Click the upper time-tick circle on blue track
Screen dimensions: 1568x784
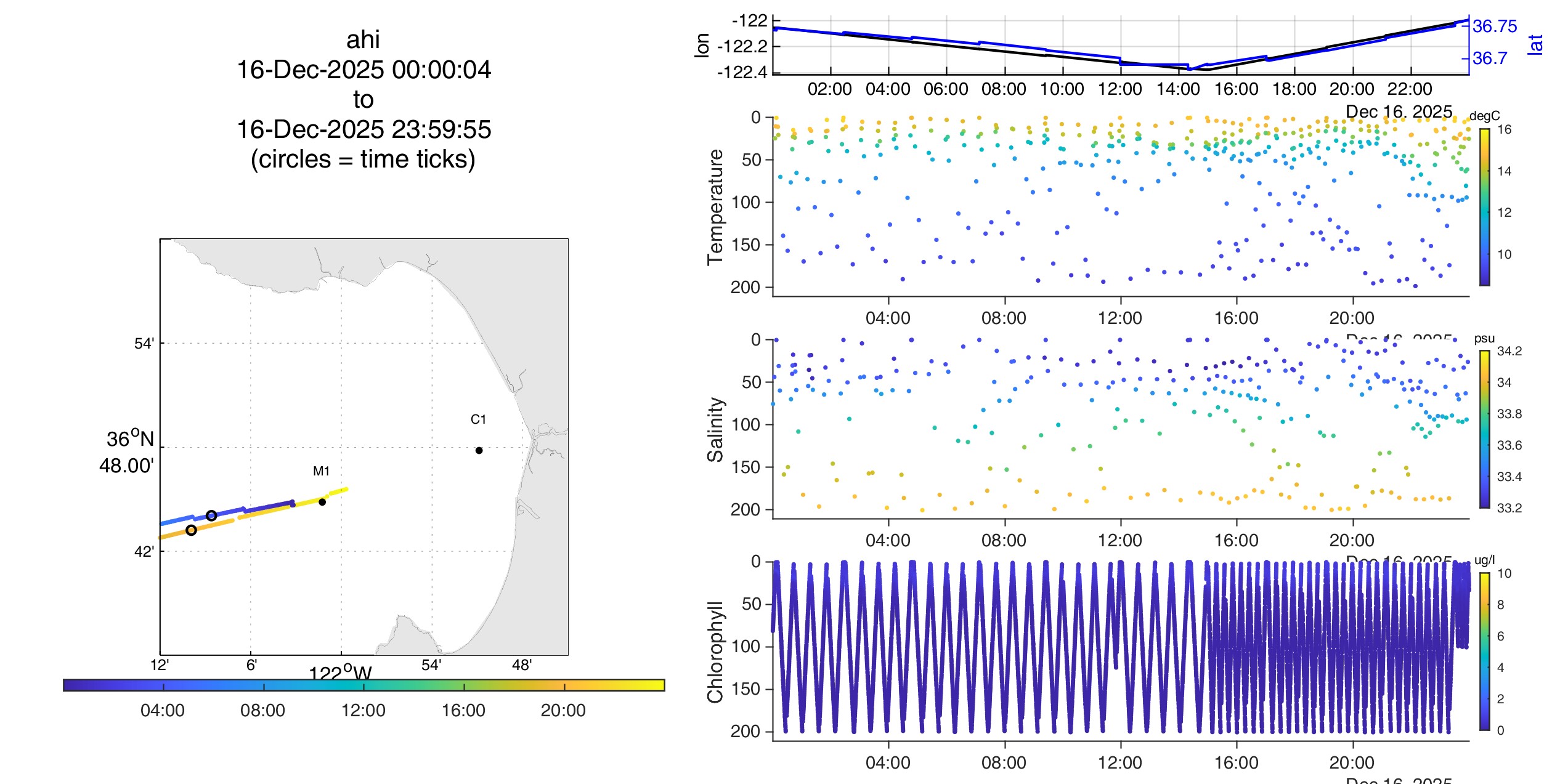pos(211,515)
